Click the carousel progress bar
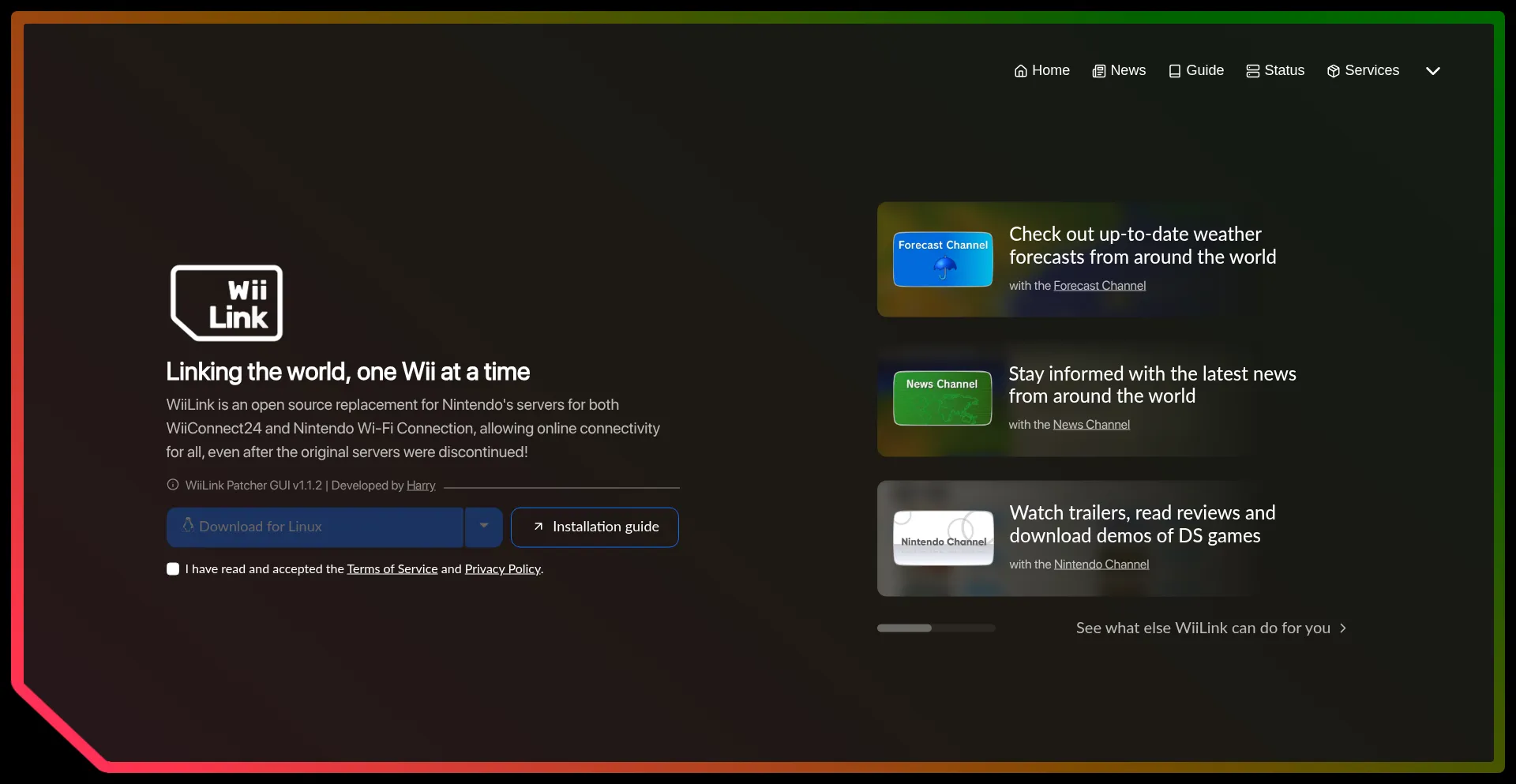The image size is (1516, 784). click(x=936, y=628)
